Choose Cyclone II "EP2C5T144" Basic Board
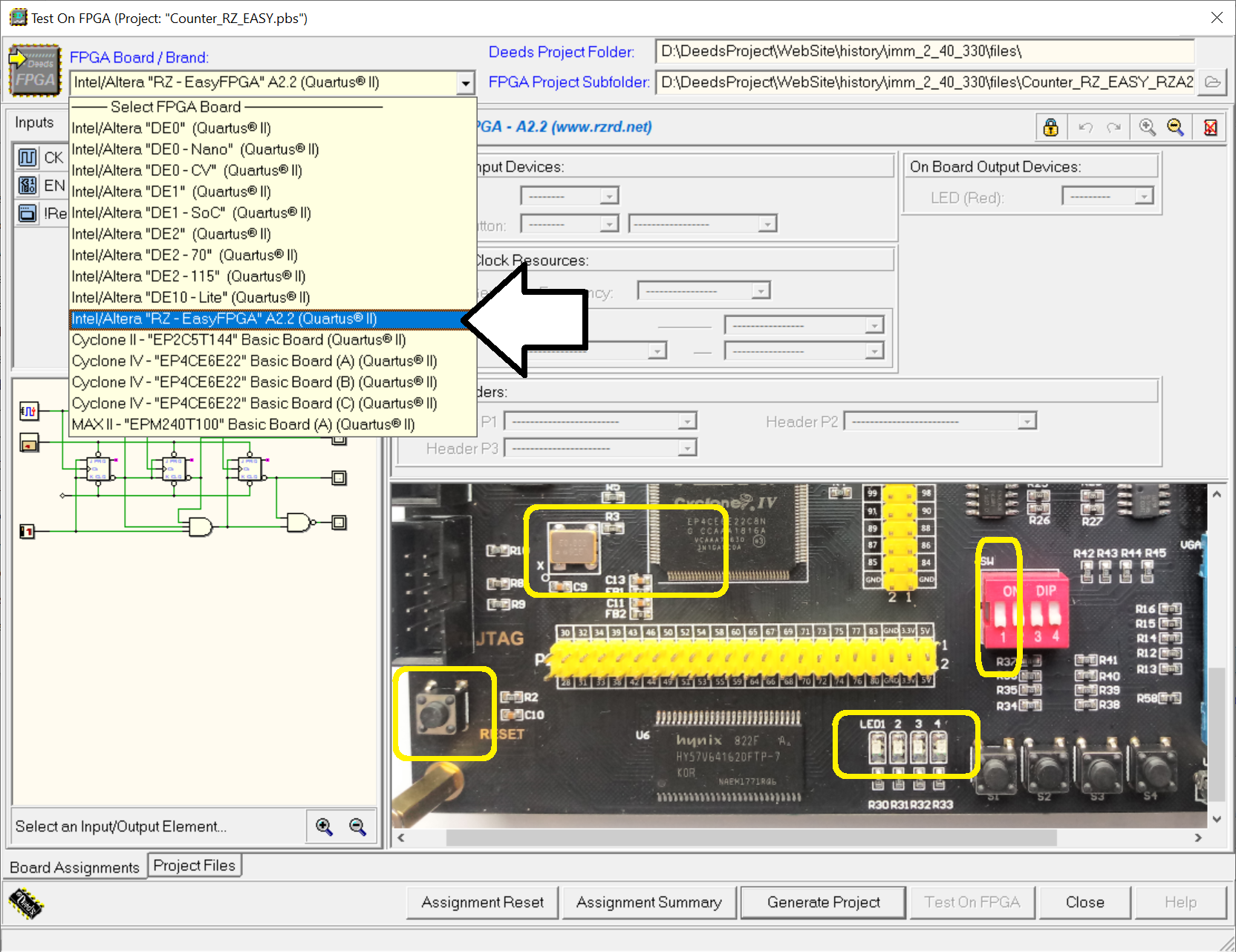The height and width of the screenshot is (952, 1236). click(x=273, y=339)
